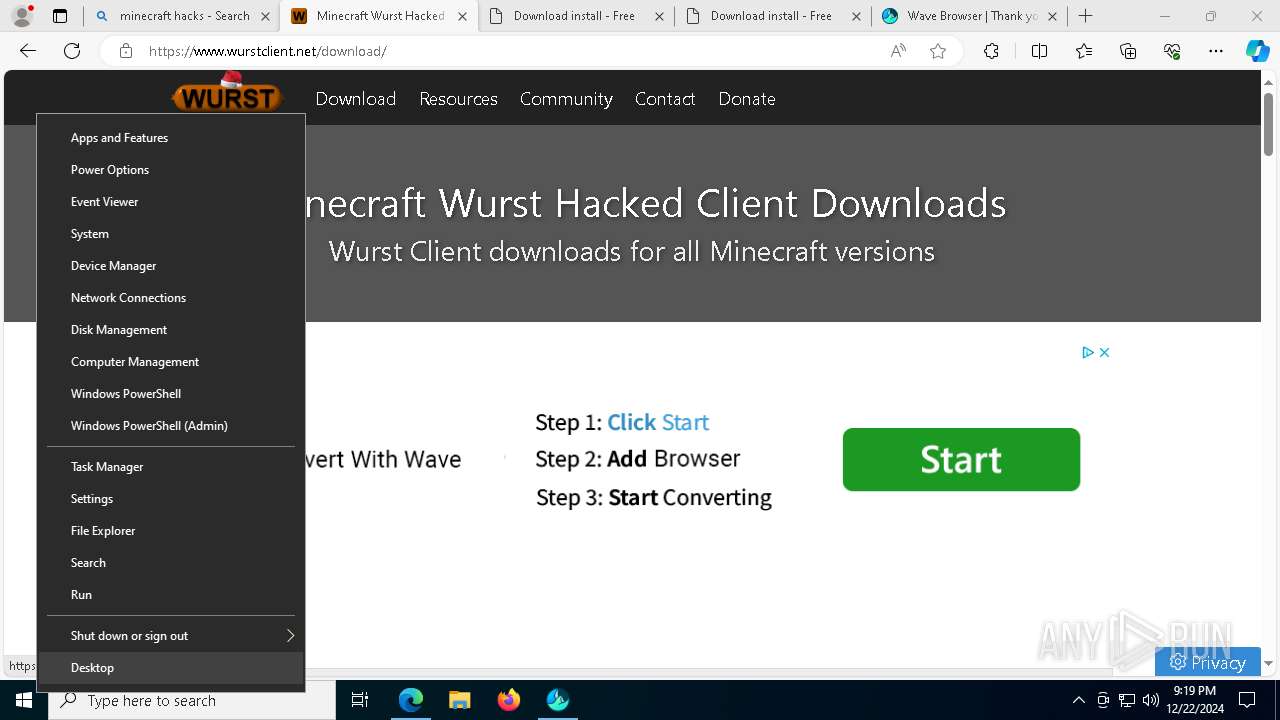Choose Event Viewer in context menu
Viewport: 1280px width, 720px height.
click(x=171, y=202)
